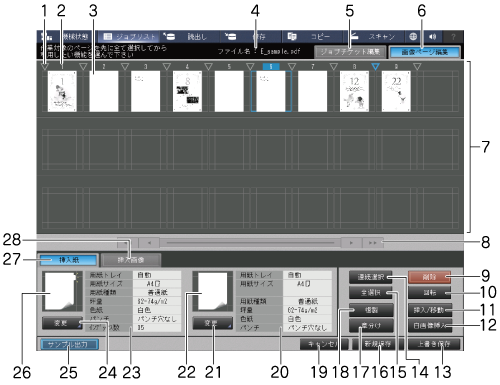Viewport: 500px width, 385px height.
Task: Step thumbnails back with the single left arrow
Action: (x=149, y=243)
